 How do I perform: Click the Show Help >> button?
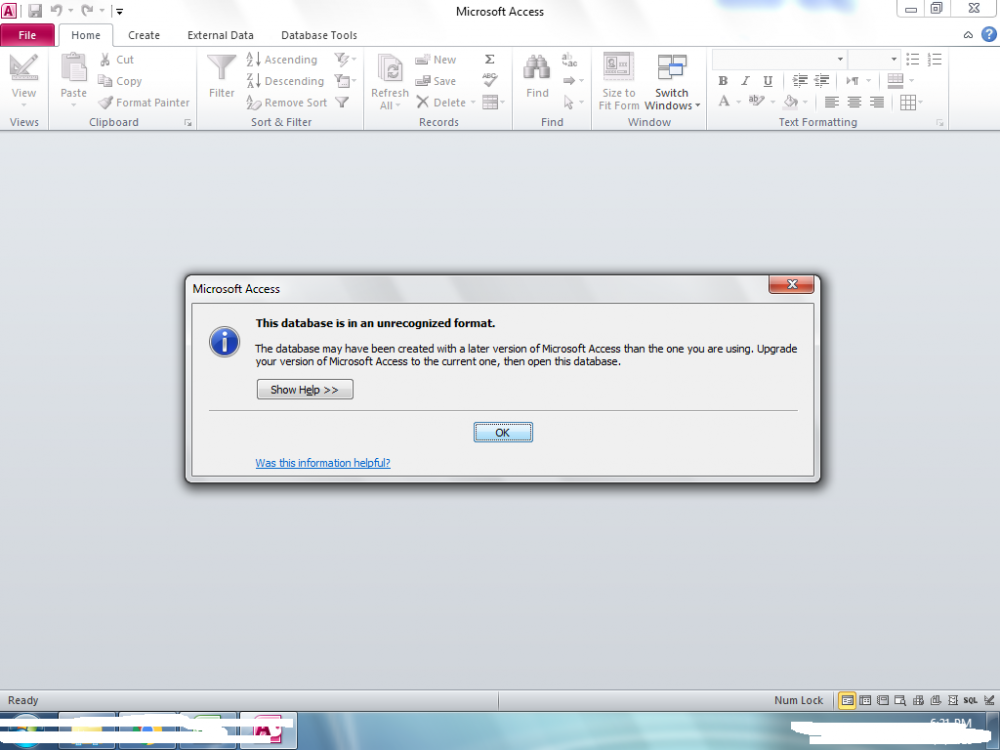(x=305, y=390)
